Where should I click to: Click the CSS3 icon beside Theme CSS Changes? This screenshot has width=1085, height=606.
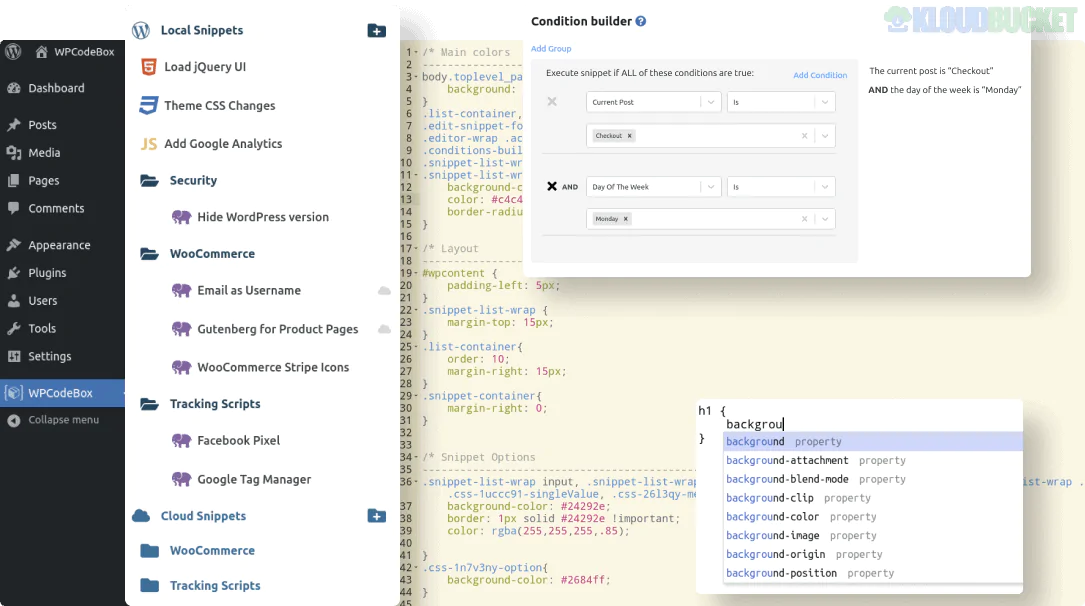148,105
